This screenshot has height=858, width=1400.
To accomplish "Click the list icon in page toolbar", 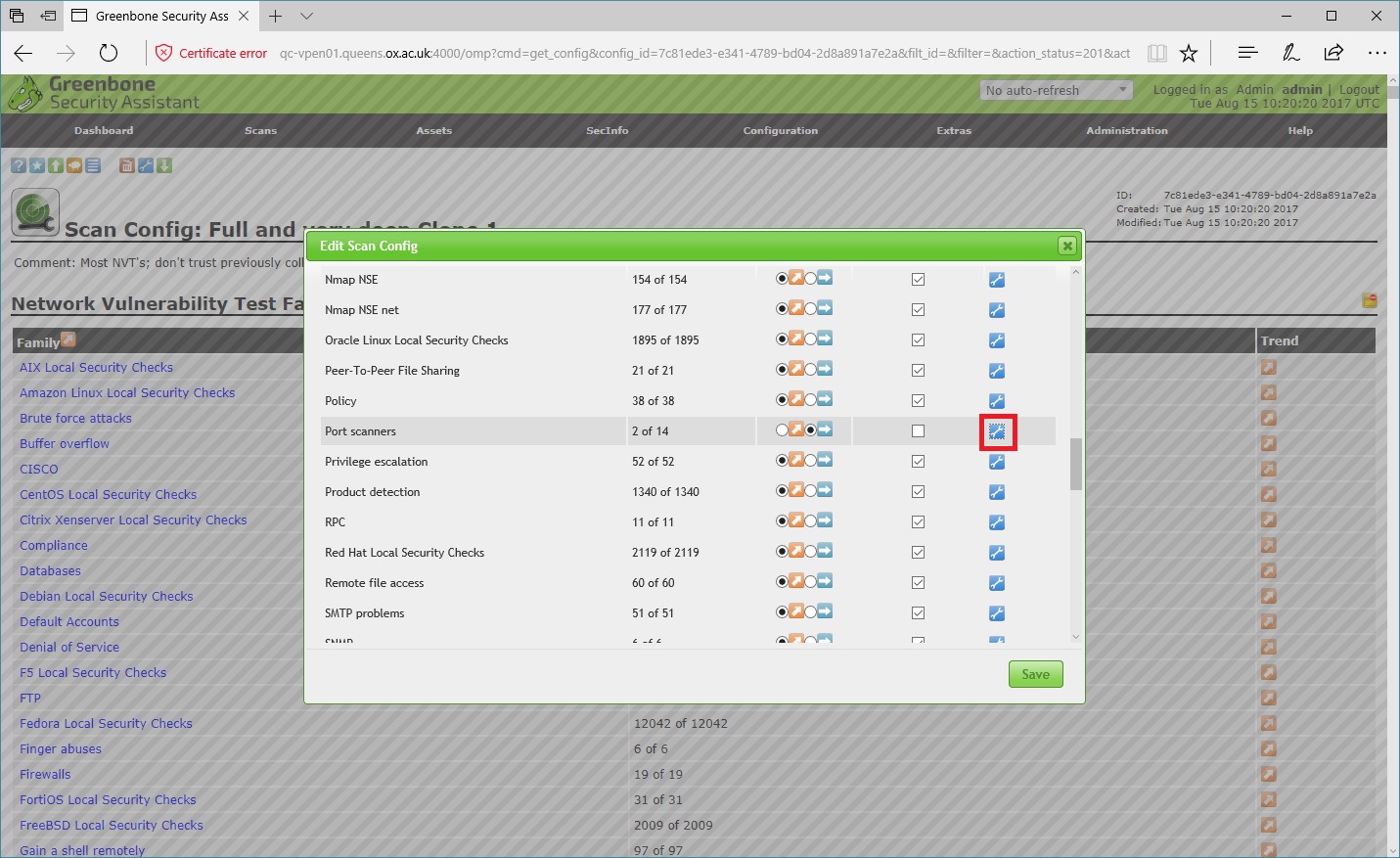I will (93, 165).
